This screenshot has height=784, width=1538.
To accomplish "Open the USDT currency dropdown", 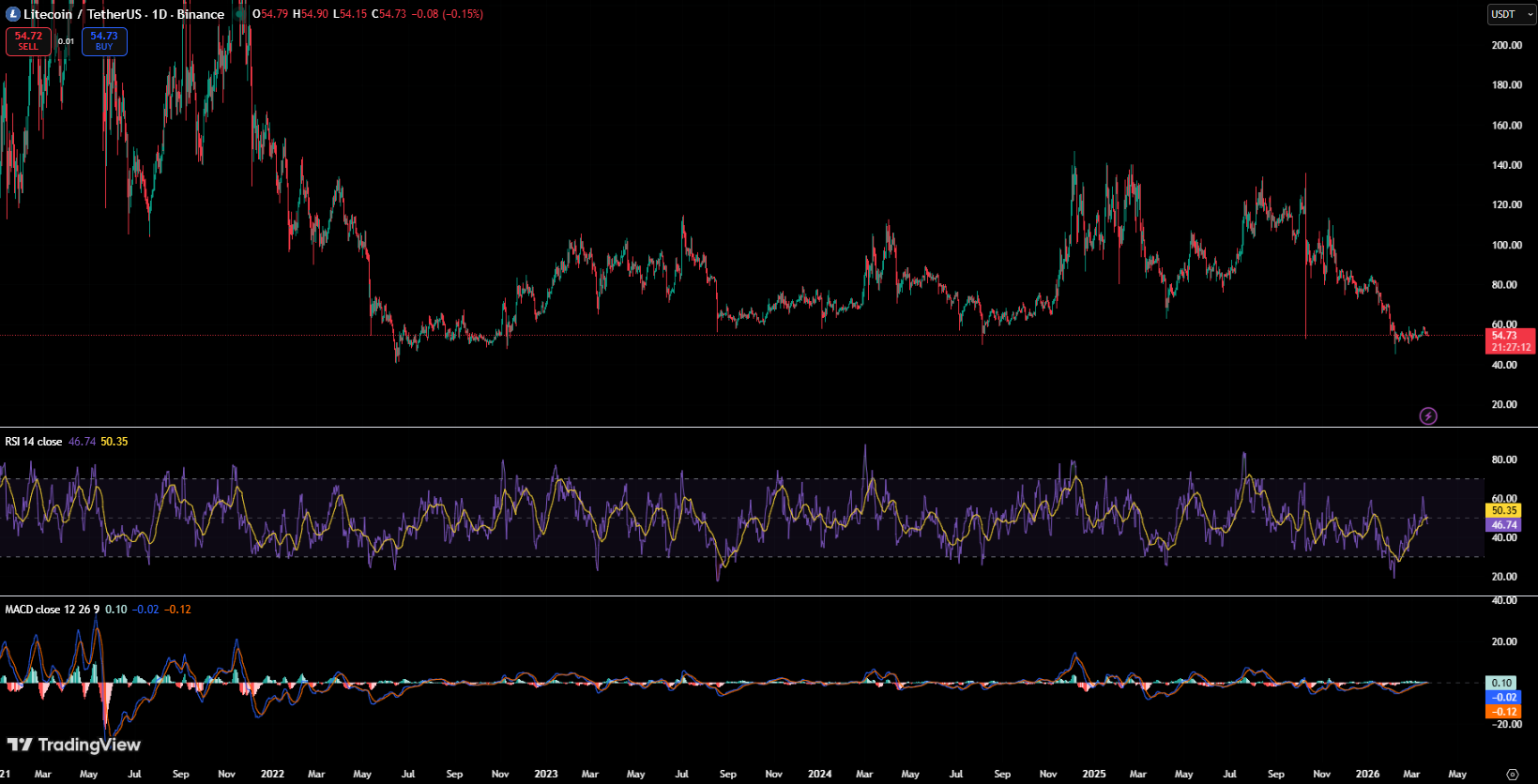I will click(x=1511, y=14).
